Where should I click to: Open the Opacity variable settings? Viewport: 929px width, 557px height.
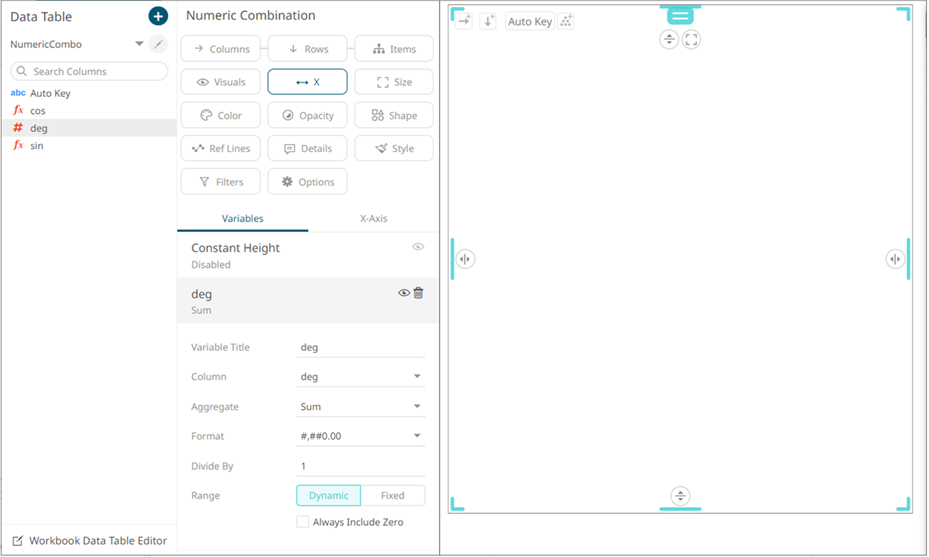coord(307,115)
